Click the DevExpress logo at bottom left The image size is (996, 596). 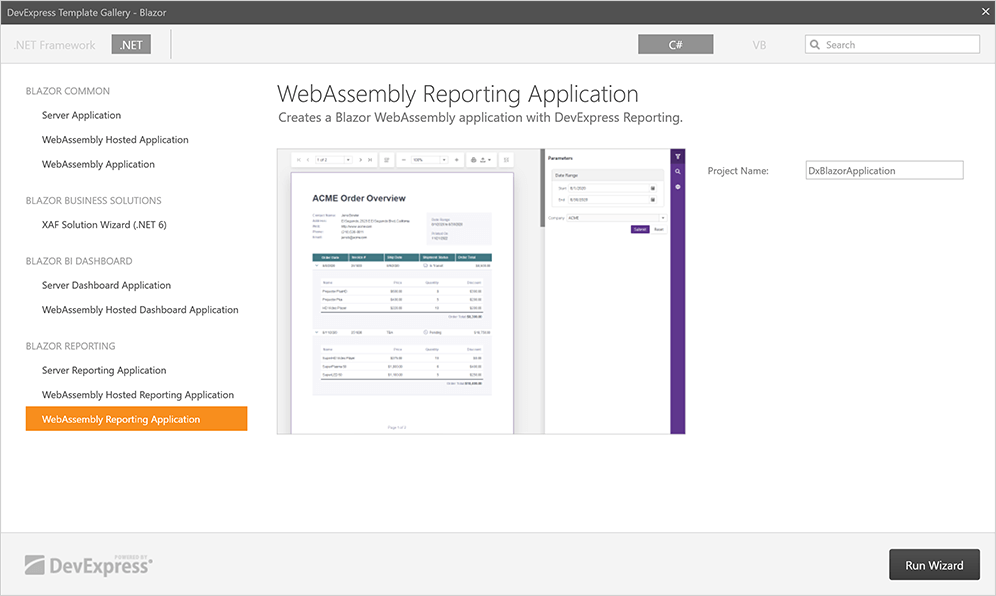[x=88, y=564]
